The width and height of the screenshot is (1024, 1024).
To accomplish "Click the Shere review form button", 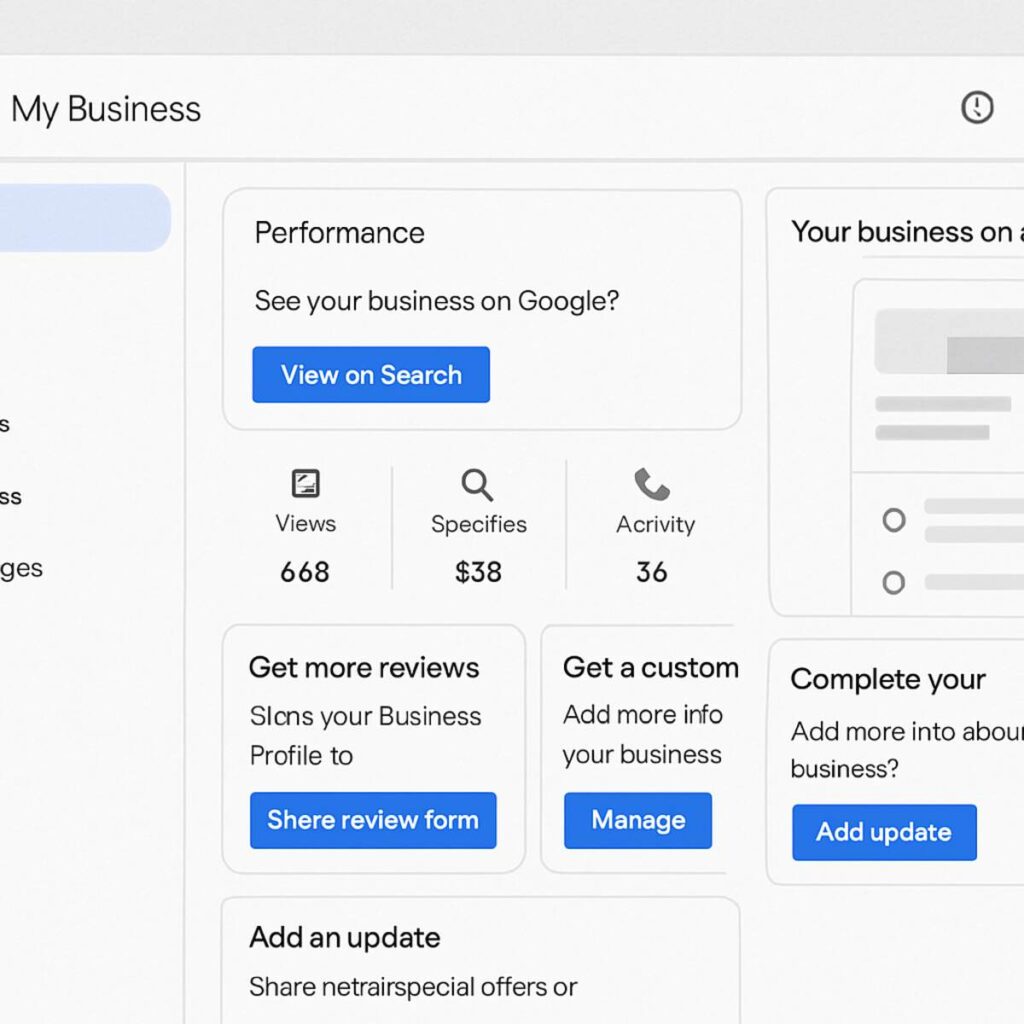I will coord(373,820).
